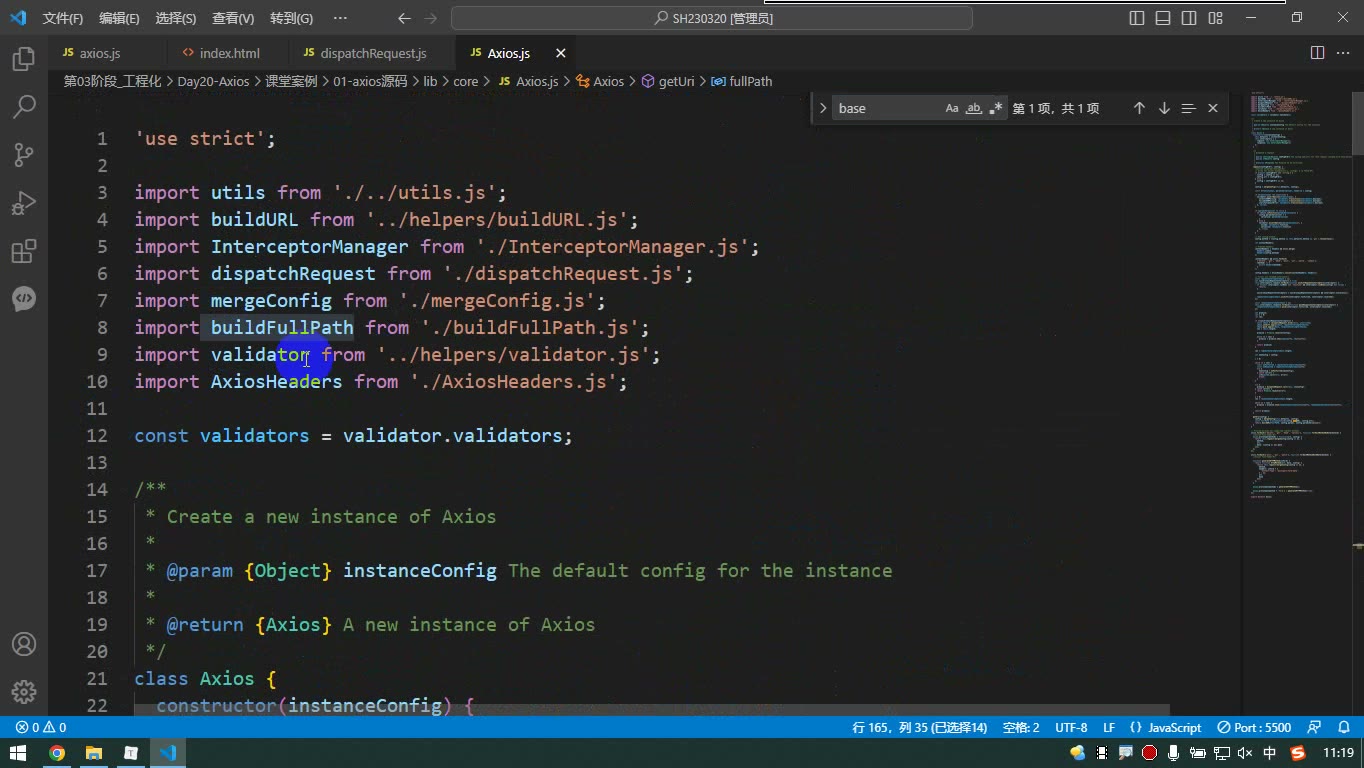The height and width of the screenshot is (768, 1364).
Task: Switch to the dispatchRequest.js tab
Action: point(373,53)
